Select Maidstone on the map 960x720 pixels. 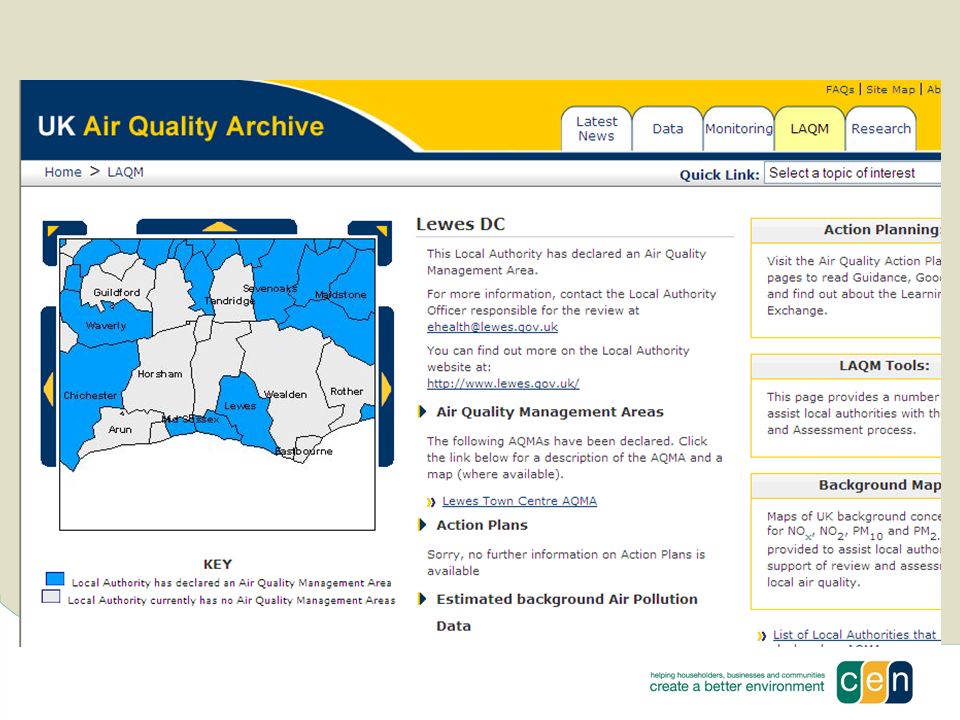(x=340, y=294)
